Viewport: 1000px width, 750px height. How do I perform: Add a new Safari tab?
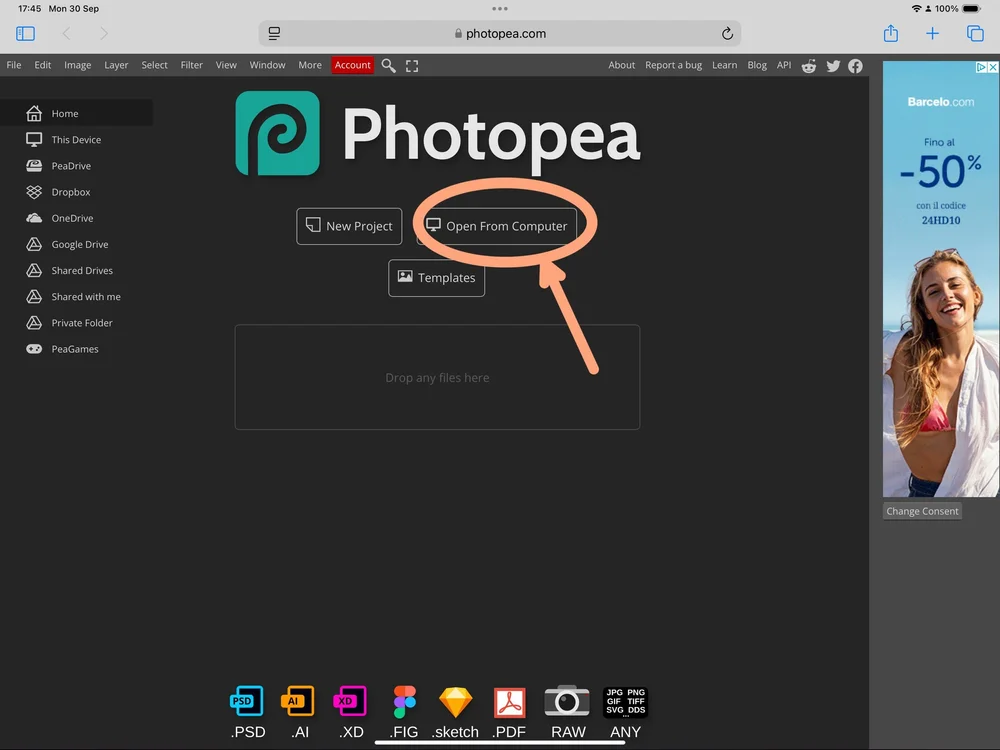[x=932, y=33]
